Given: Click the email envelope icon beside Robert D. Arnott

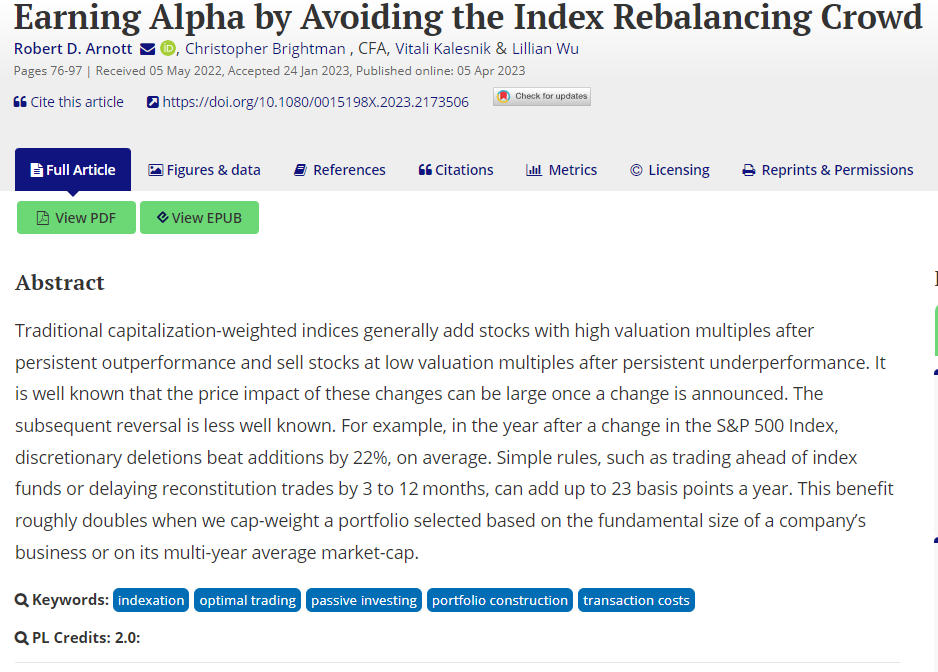Looking at the screenshot, I should 147,49.
